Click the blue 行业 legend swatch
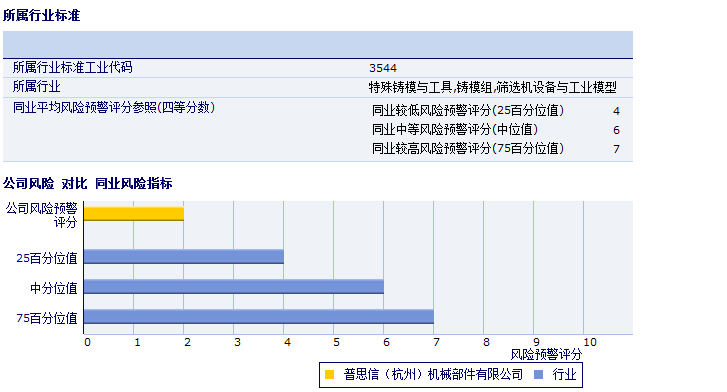The image size is (727, 392). (x=538, y=374)
